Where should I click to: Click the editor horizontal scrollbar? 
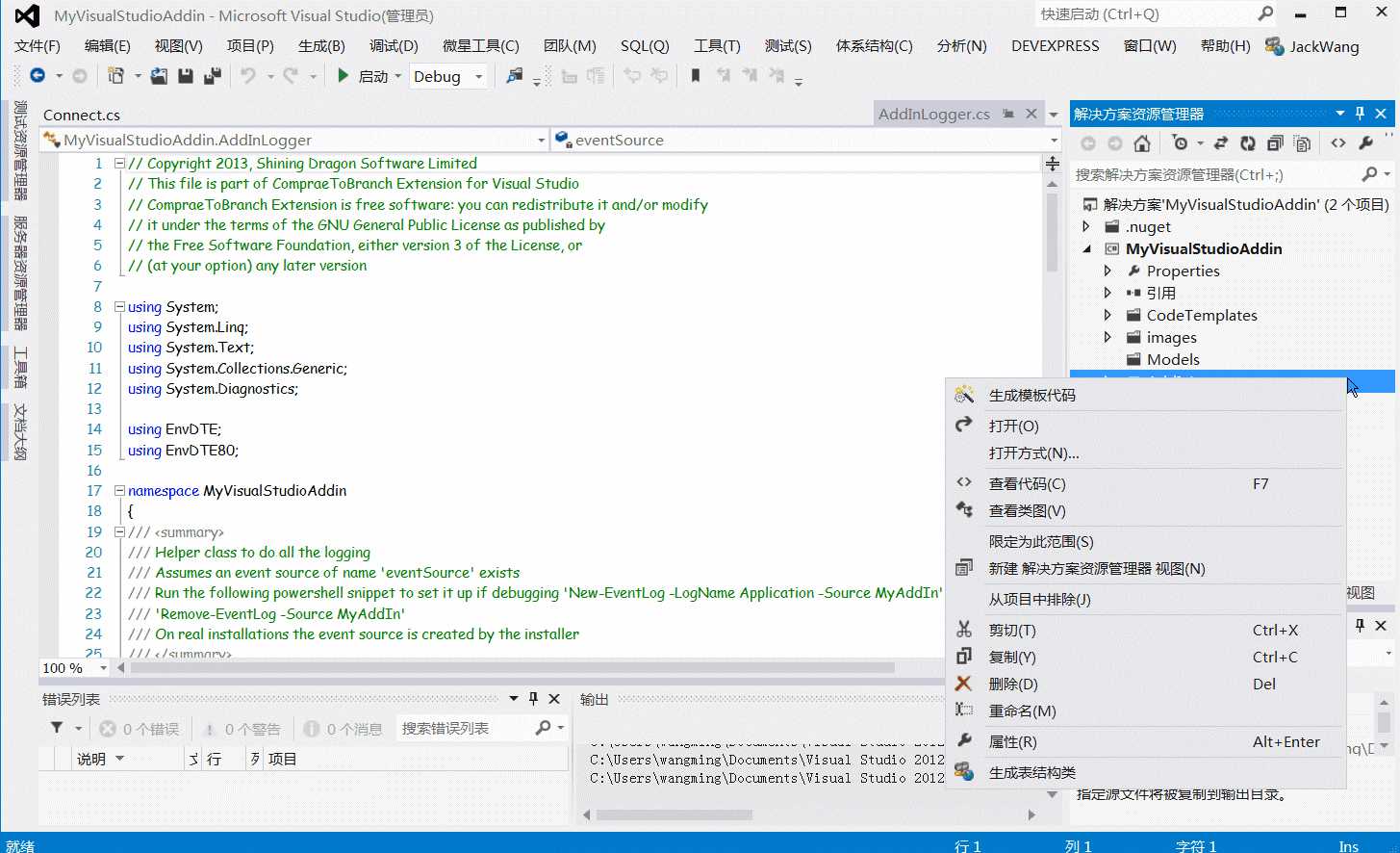click(x=512, y=667)
